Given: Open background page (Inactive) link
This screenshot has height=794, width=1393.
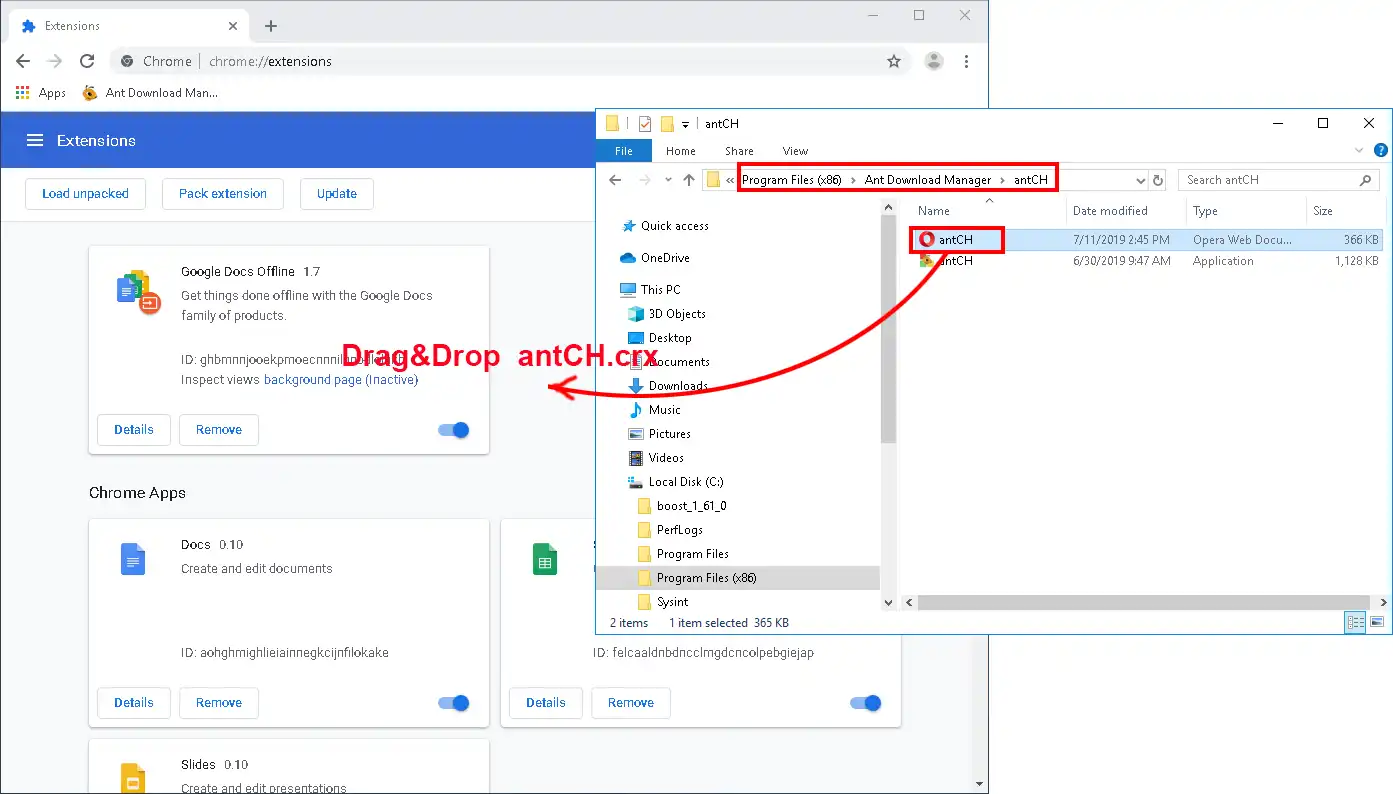Looking at the screenshot, I should point(341,380).
